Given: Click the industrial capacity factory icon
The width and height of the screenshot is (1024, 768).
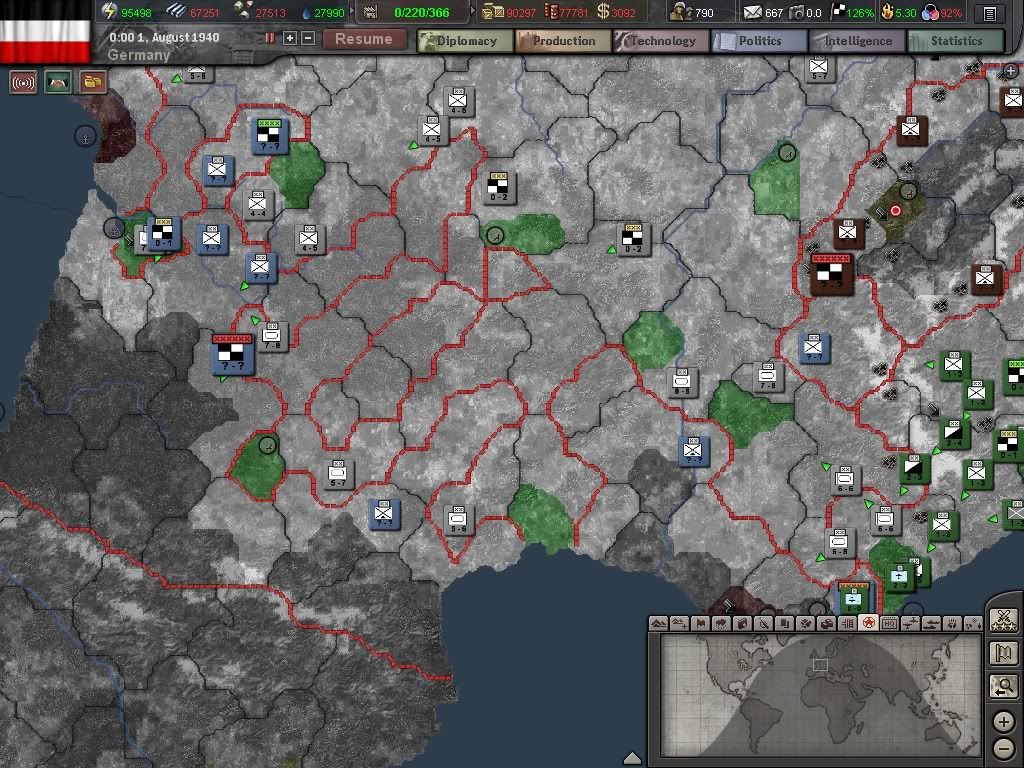Looking at the screenshot, I should point(371,12).
